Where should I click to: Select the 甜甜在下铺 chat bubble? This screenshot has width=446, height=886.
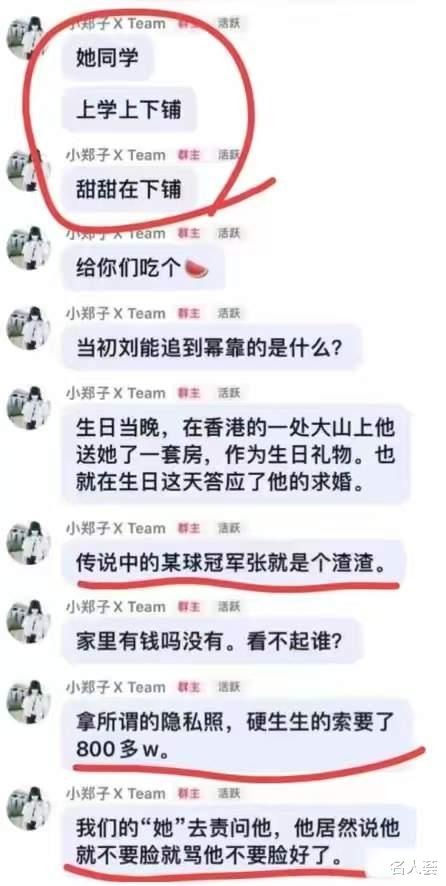pyautogui.click(x=129, y=189)
